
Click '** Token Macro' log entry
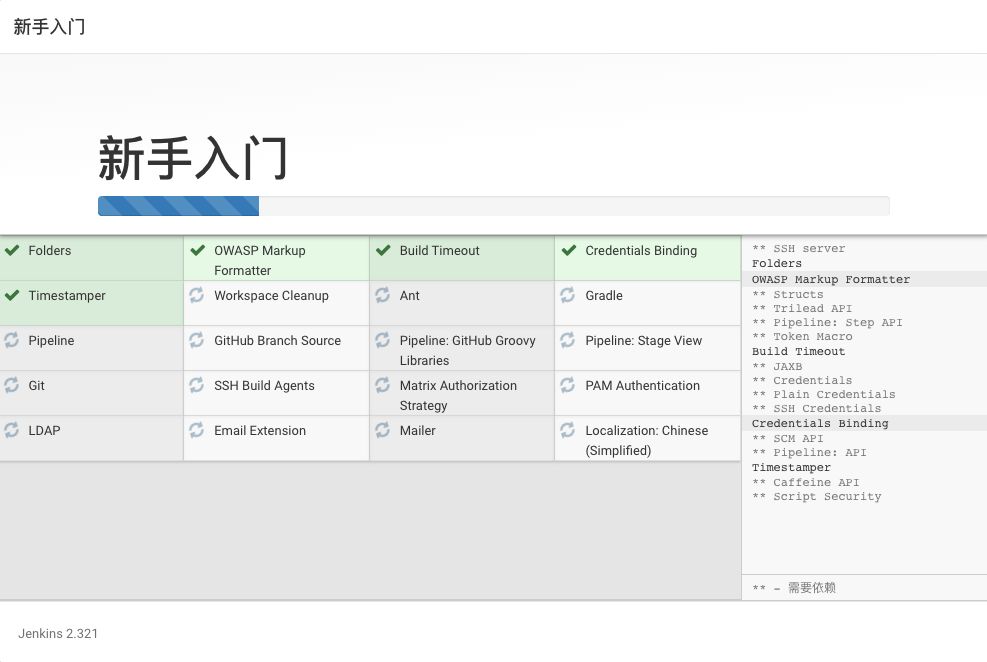click(x=803, y=336)
